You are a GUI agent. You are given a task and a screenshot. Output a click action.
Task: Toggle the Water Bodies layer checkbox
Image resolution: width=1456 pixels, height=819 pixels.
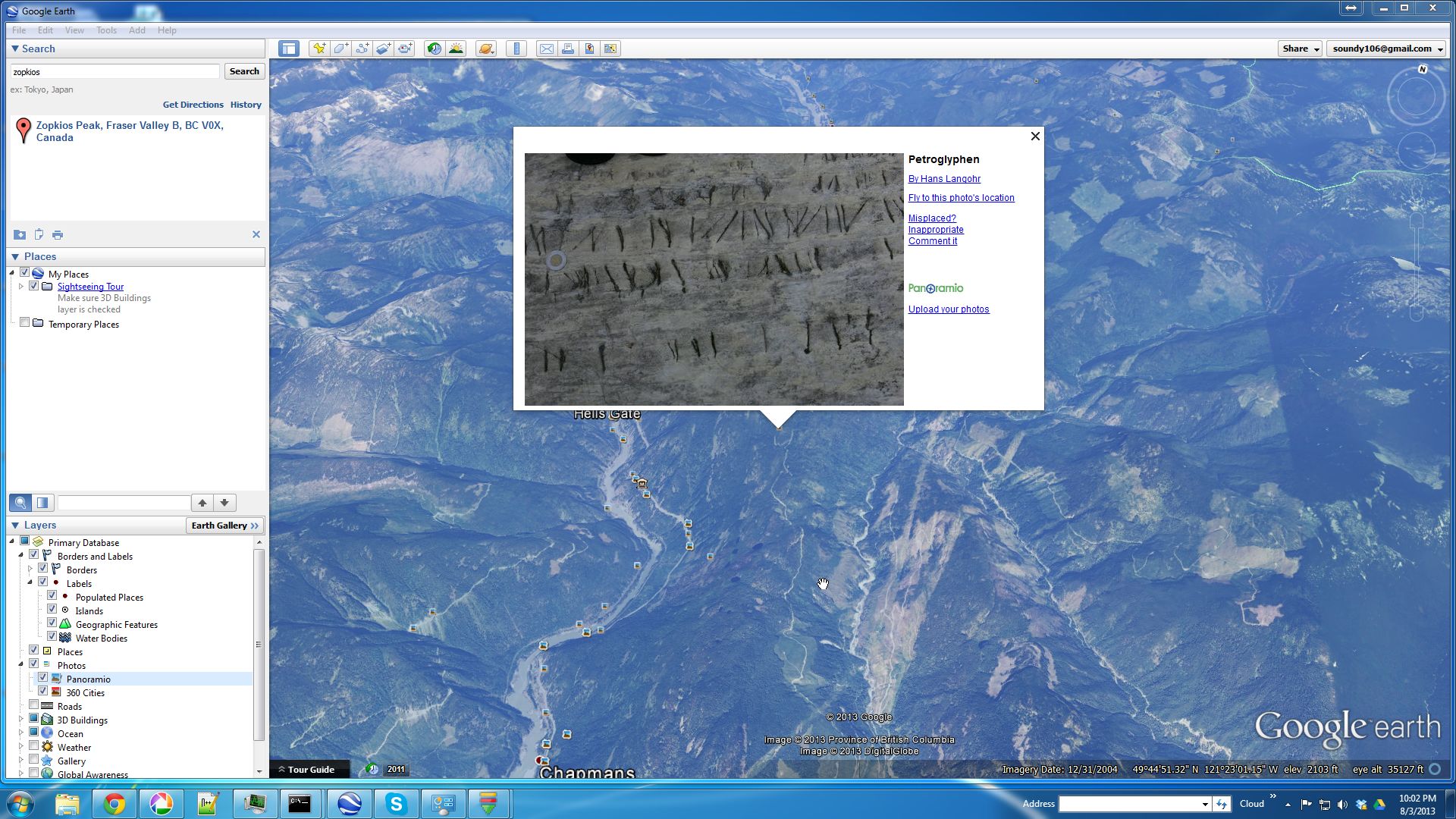(x=52, y=637)
